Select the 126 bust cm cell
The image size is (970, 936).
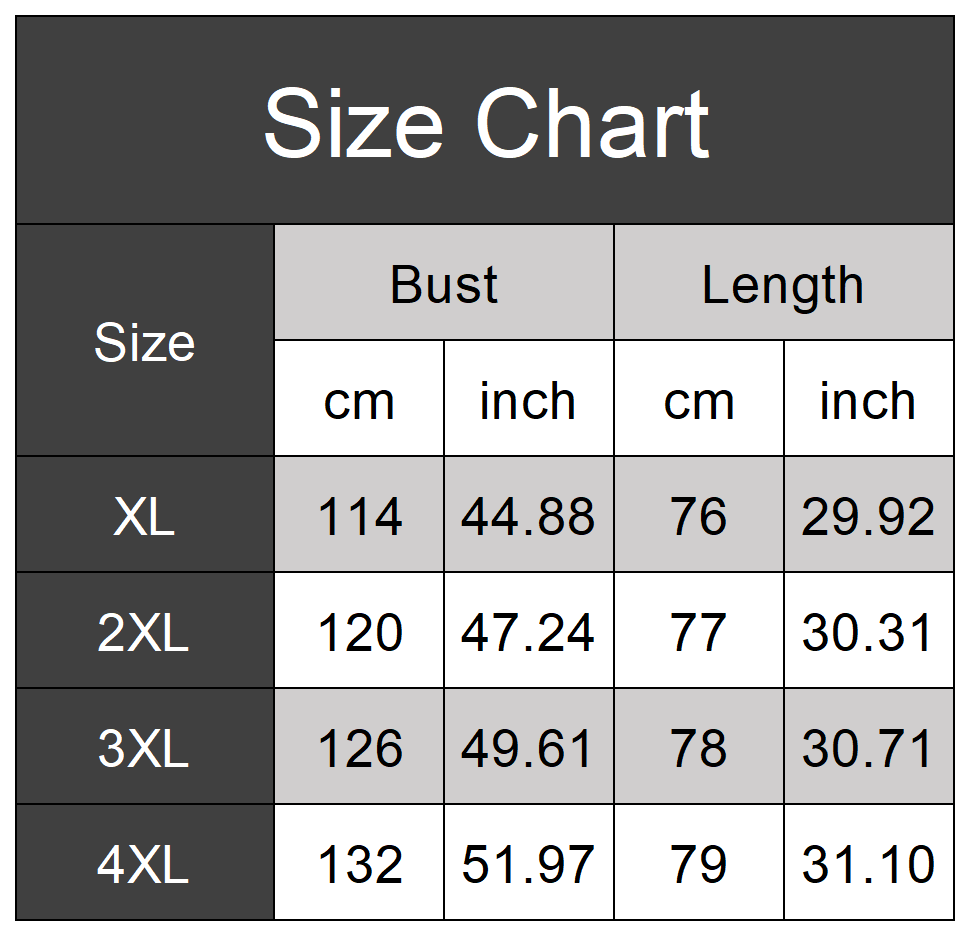(359, 748)
